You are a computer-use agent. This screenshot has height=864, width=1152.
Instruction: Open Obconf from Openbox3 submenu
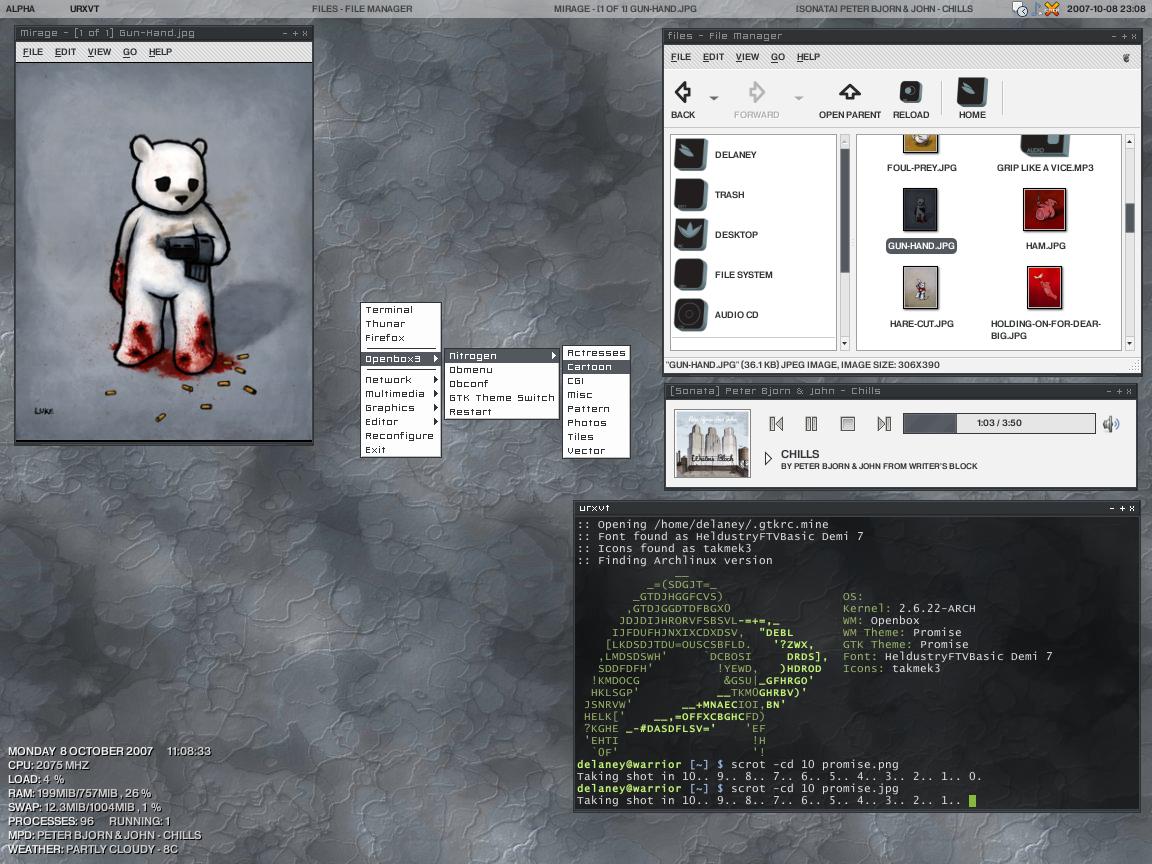coord(502,384)
